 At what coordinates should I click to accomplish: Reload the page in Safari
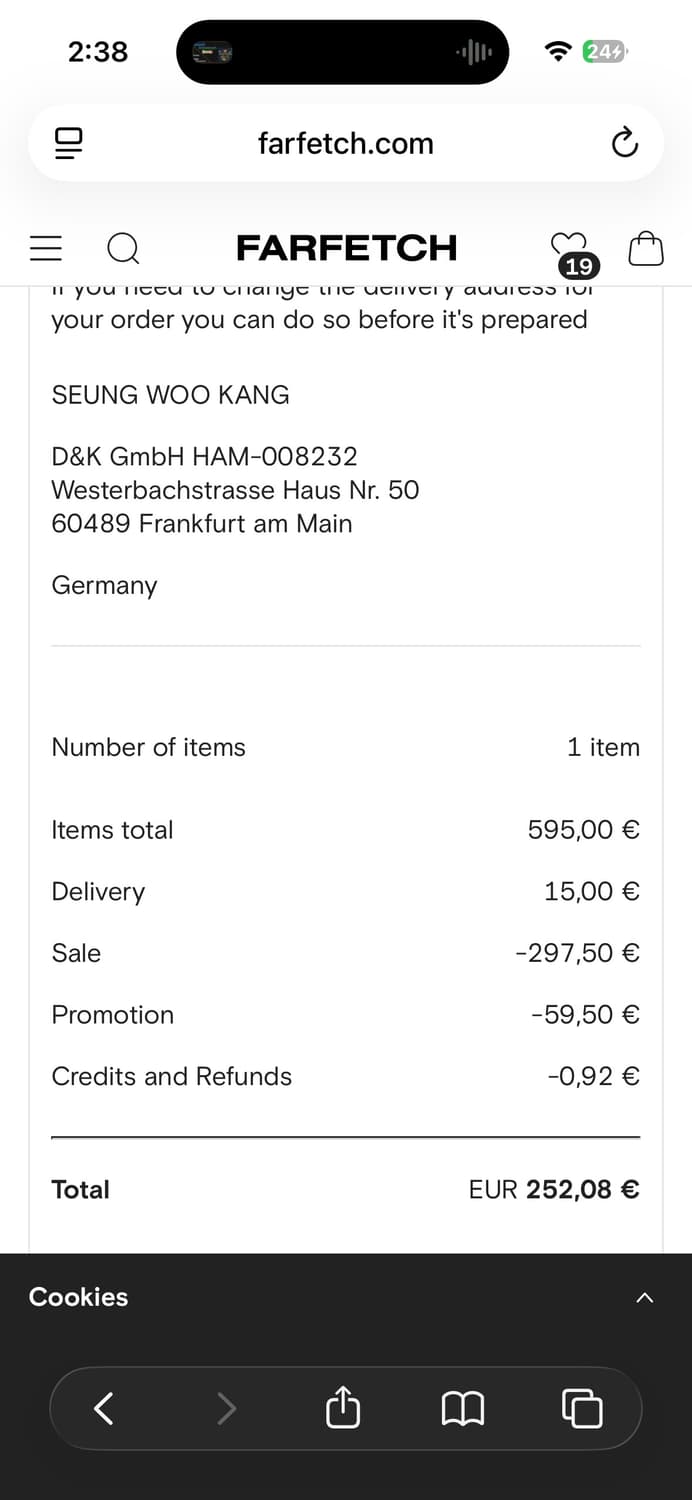tap(624, 143)
